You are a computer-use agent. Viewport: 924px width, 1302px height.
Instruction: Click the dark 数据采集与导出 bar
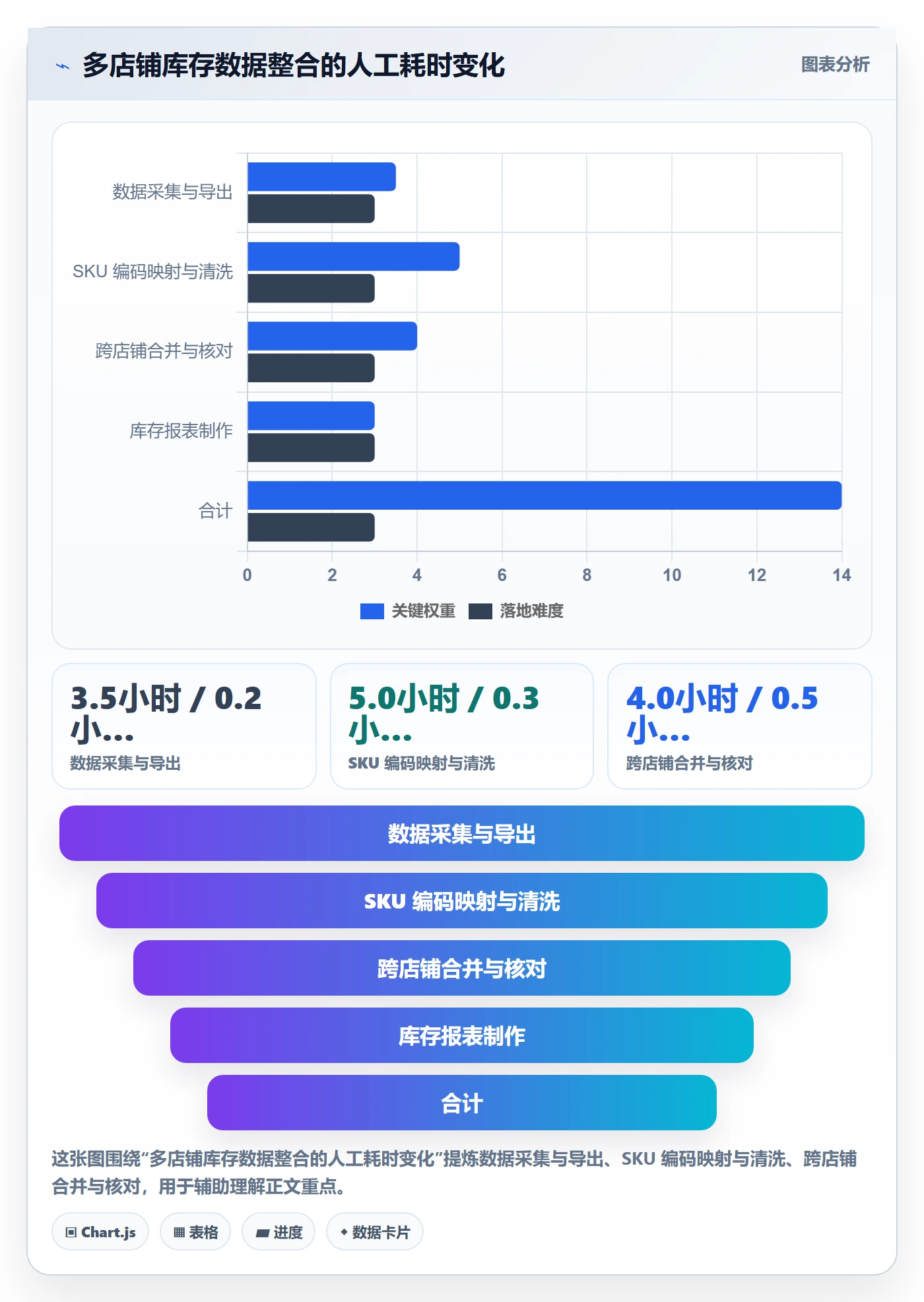311,209
